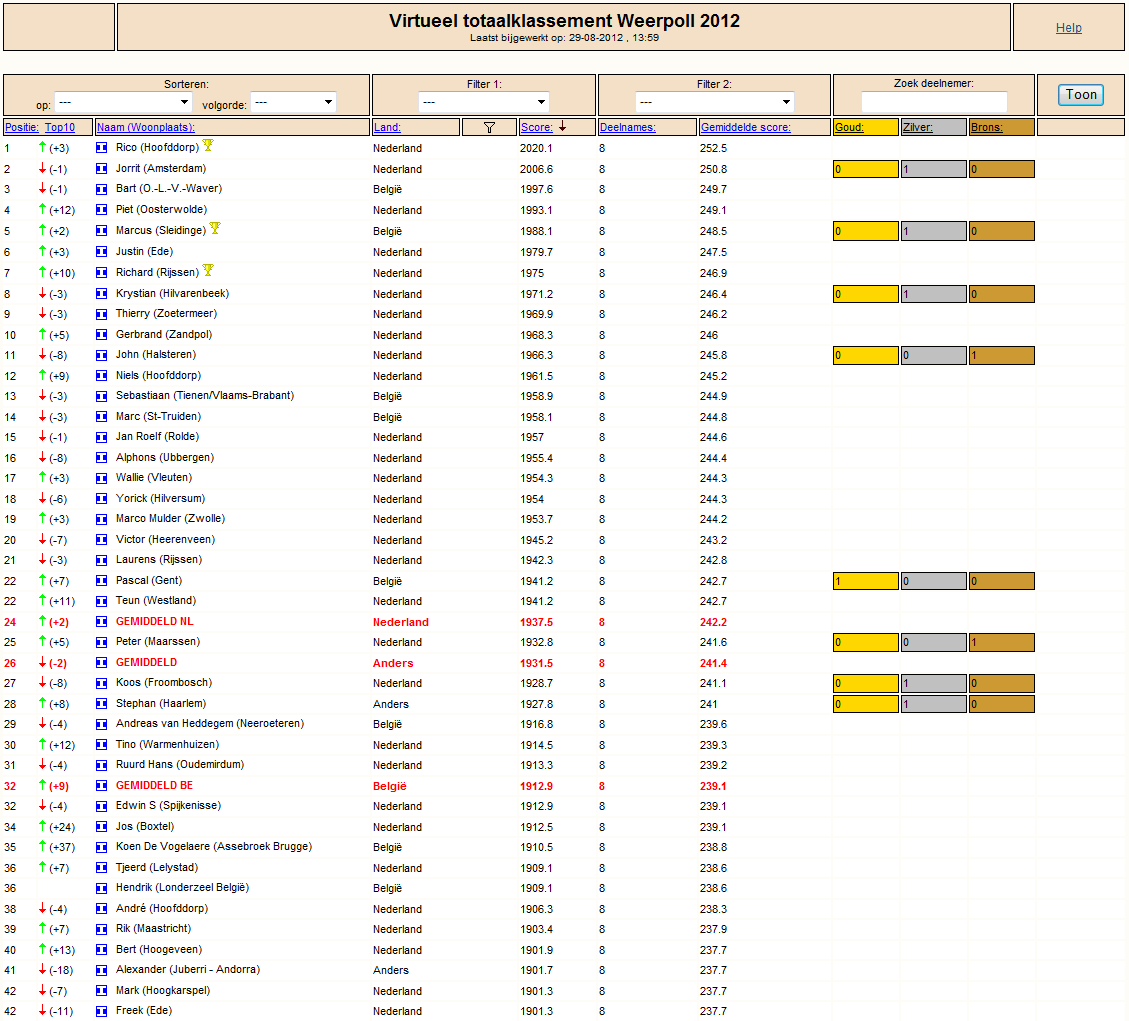The image size is (1129, 1021).
Task: Open the 'op' sorting dropdown
Action: (123, 102)
